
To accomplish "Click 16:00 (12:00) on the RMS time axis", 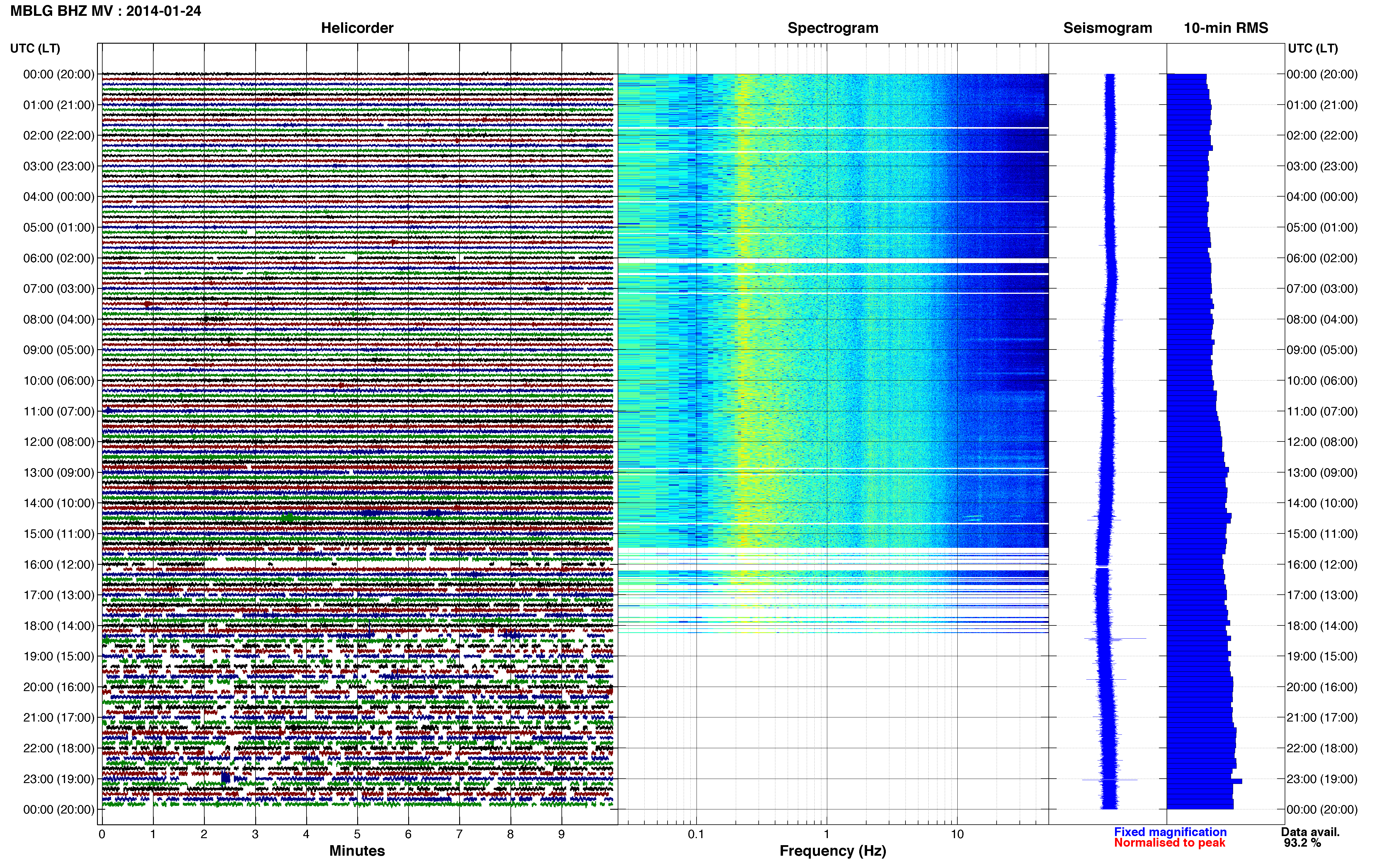I will [1322, 564].
